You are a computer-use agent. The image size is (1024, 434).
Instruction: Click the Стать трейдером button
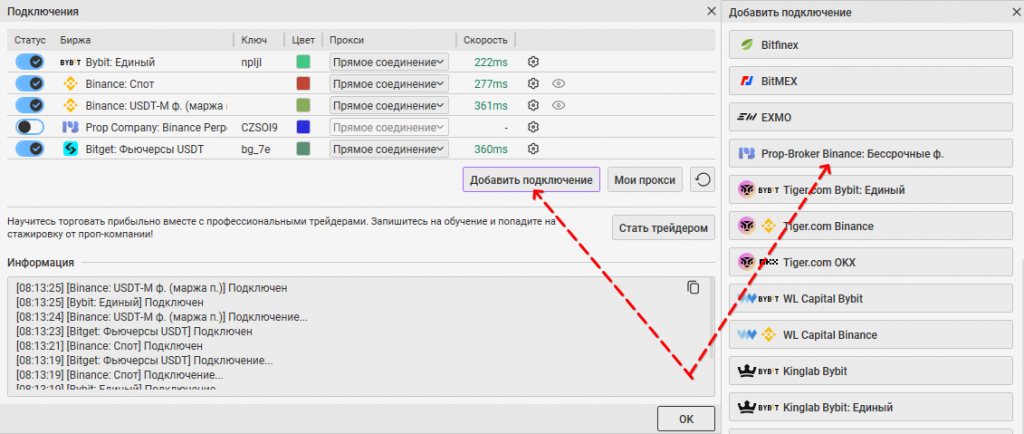click(664, 228)
